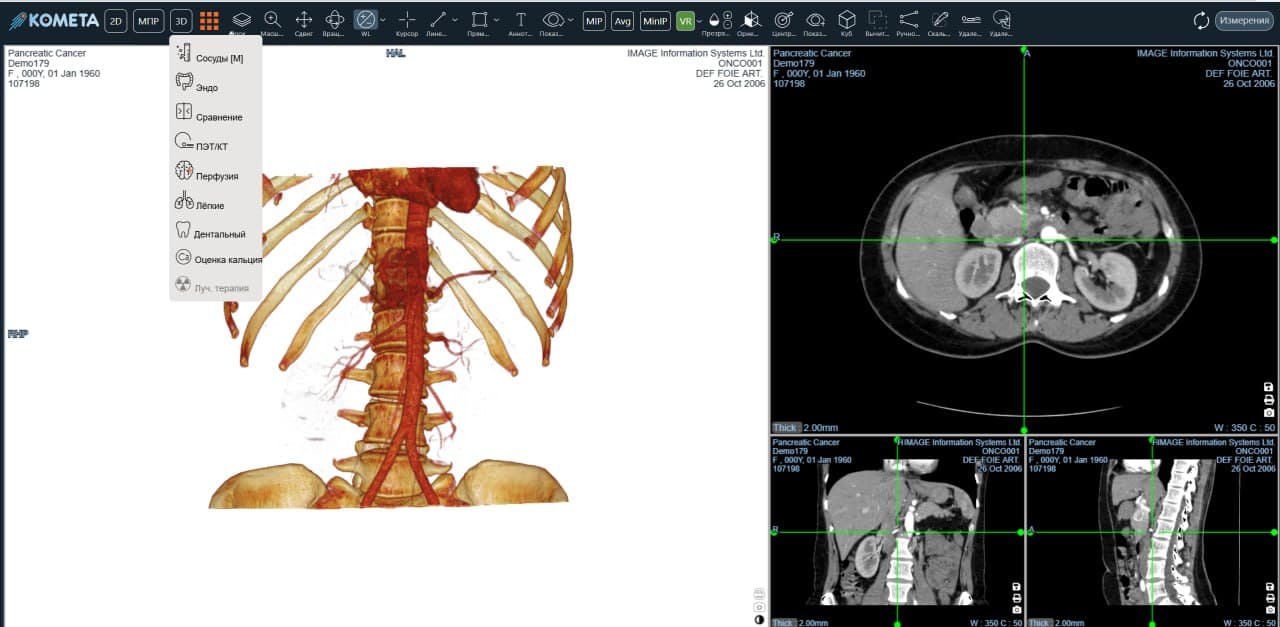
Task: Open the orange grid layout menu
Action: (209, 20)
